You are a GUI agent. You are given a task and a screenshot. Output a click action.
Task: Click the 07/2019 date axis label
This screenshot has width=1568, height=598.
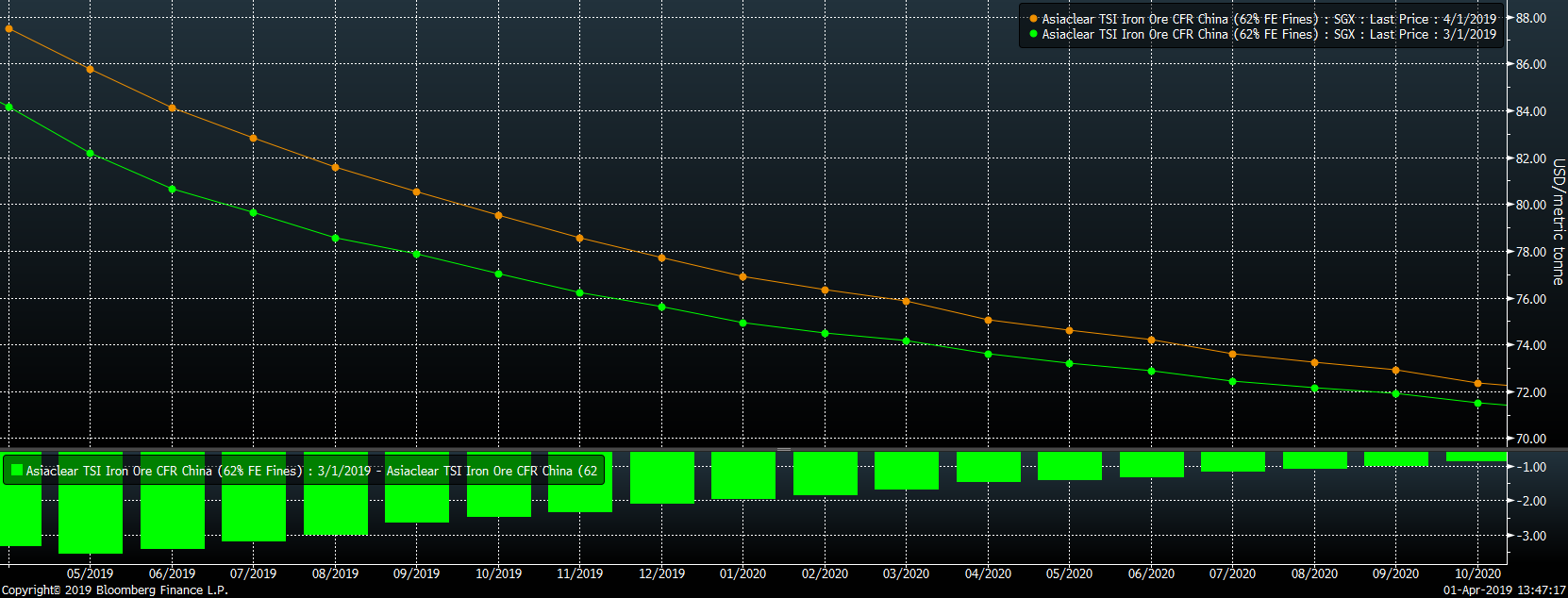click(x=253, y=573)
